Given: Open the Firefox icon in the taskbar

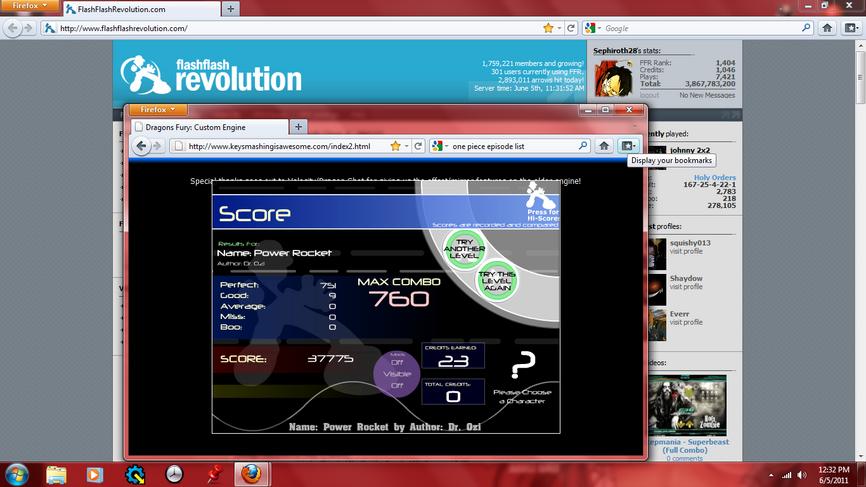Looking at the screenshot, I should [251, 474].
